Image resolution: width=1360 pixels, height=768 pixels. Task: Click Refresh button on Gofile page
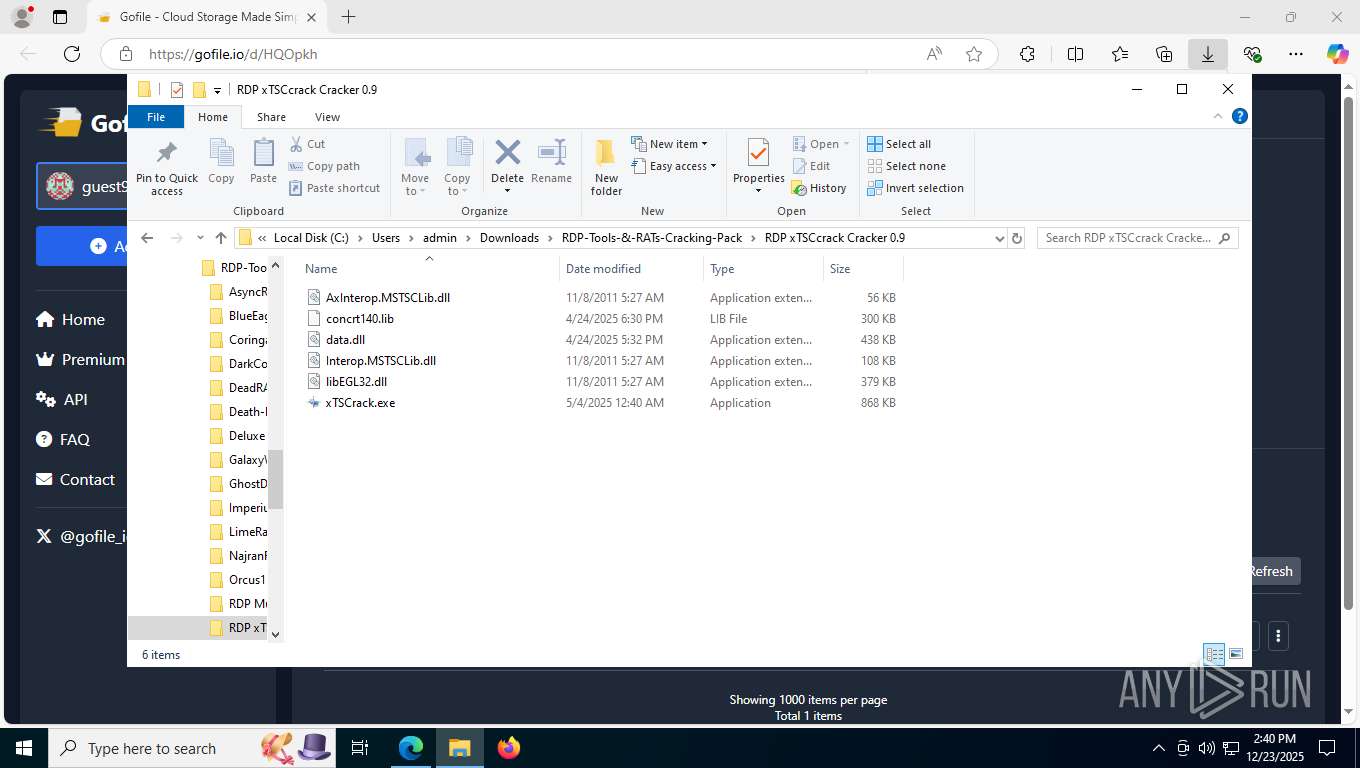point(1271,571)
